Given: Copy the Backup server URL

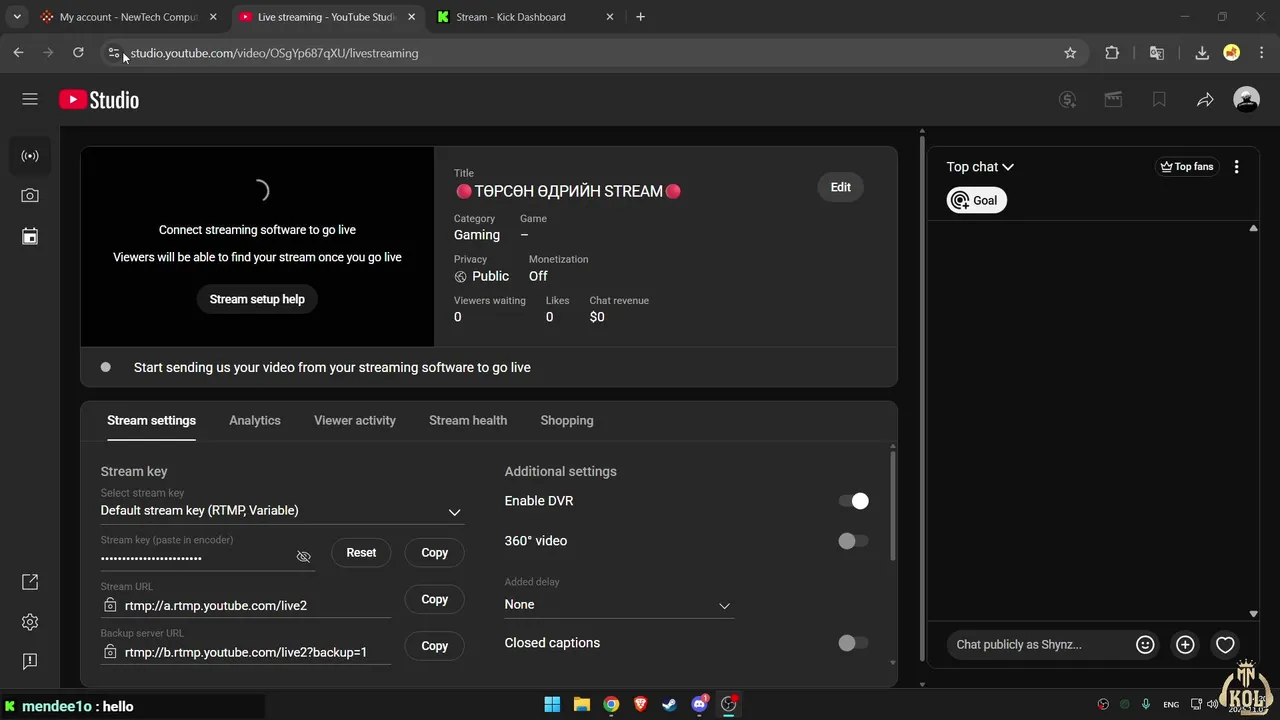Looking at the screenshot, I should click(434, 646).
